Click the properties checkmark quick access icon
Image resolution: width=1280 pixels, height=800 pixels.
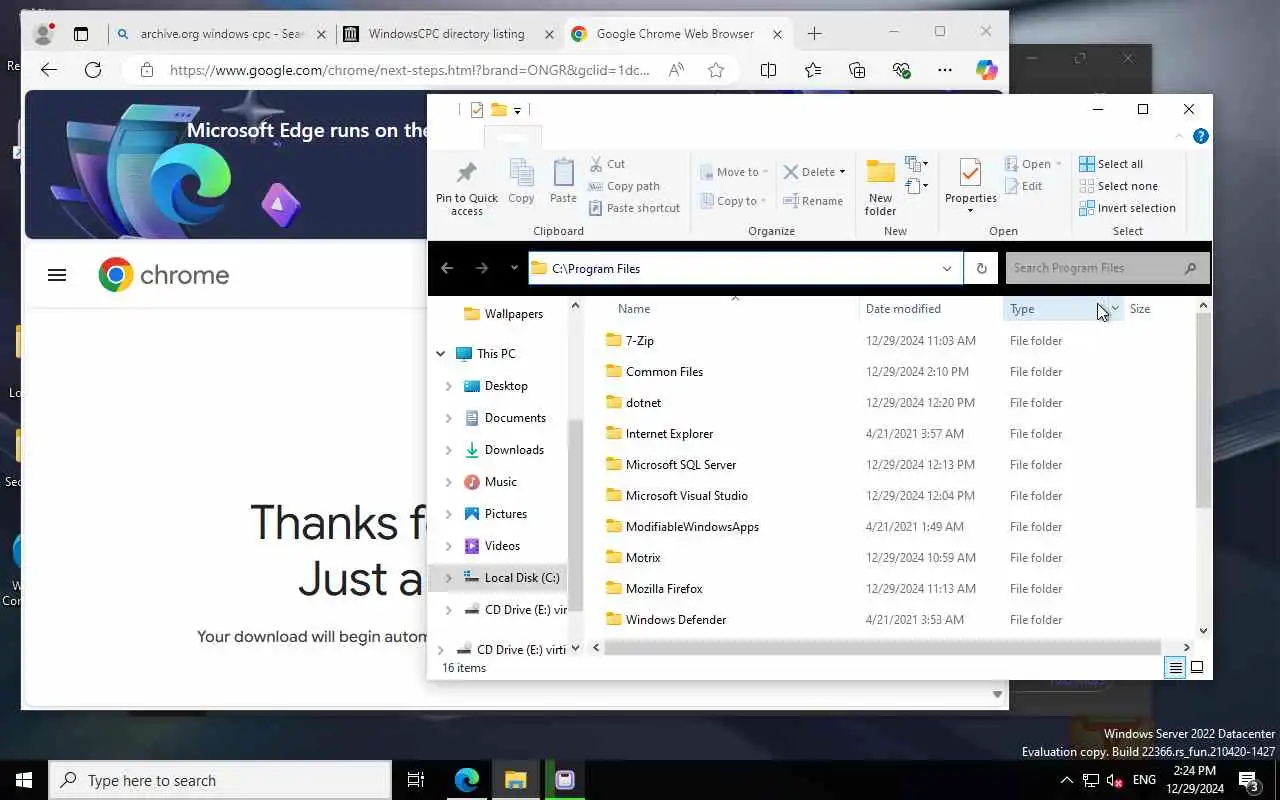476,110
